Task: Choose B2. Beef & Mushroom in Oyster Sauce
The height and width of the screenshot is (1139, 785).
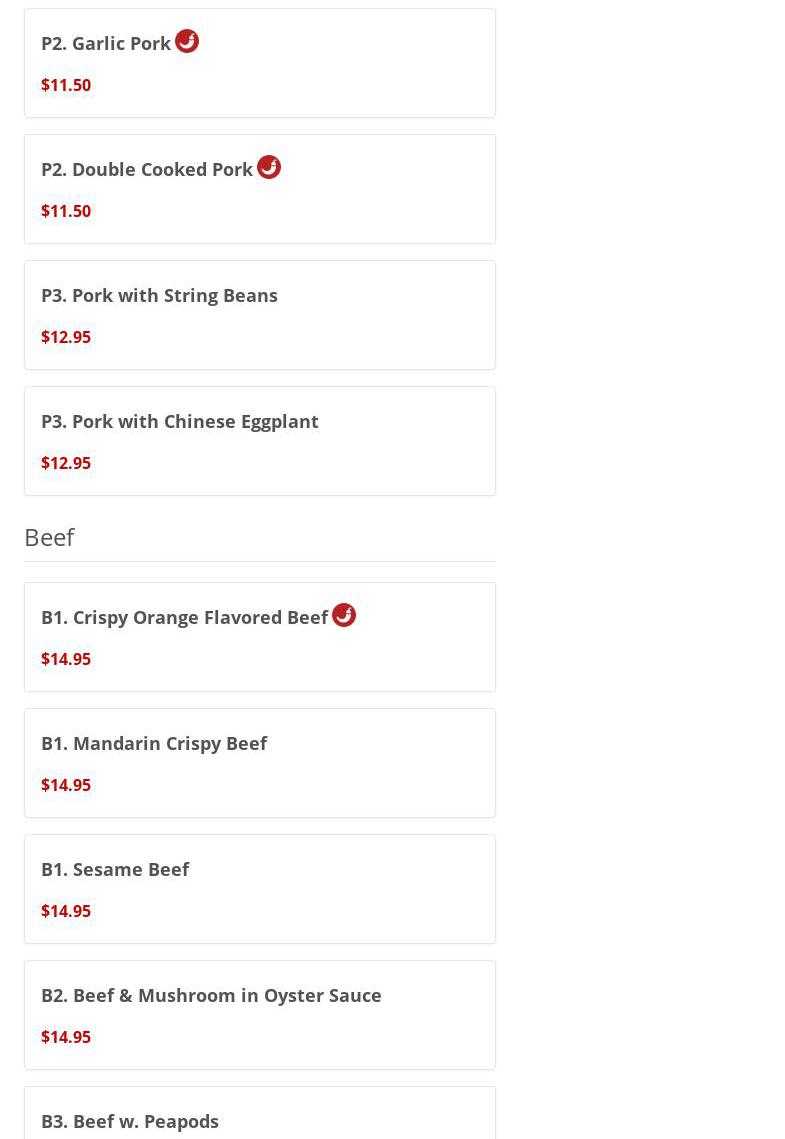Action: pyautogui.click(x=211, y=995)
